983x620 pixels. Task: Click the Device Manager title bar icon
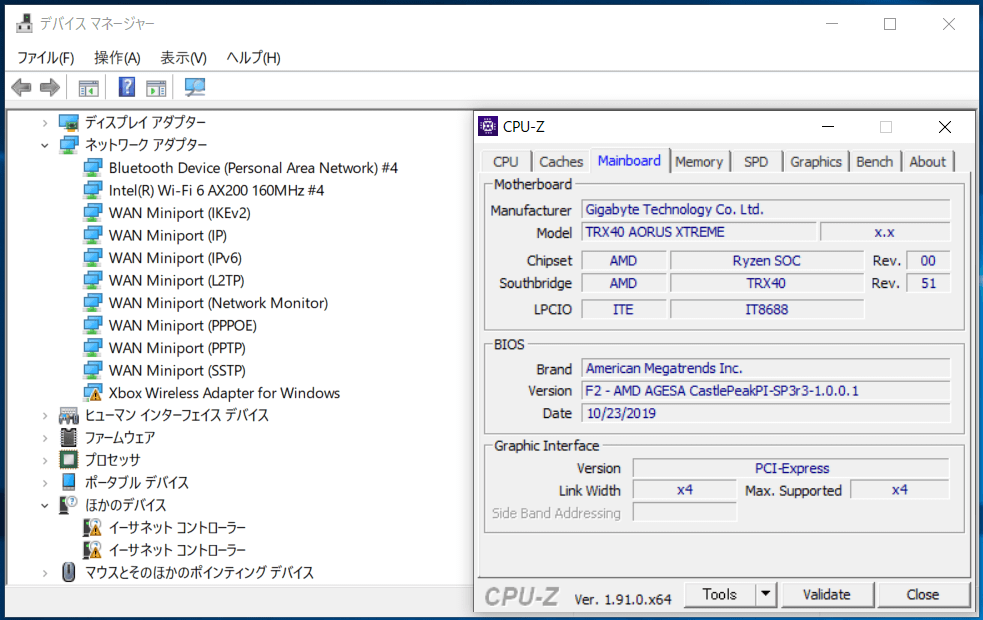(x=24, y=23)
